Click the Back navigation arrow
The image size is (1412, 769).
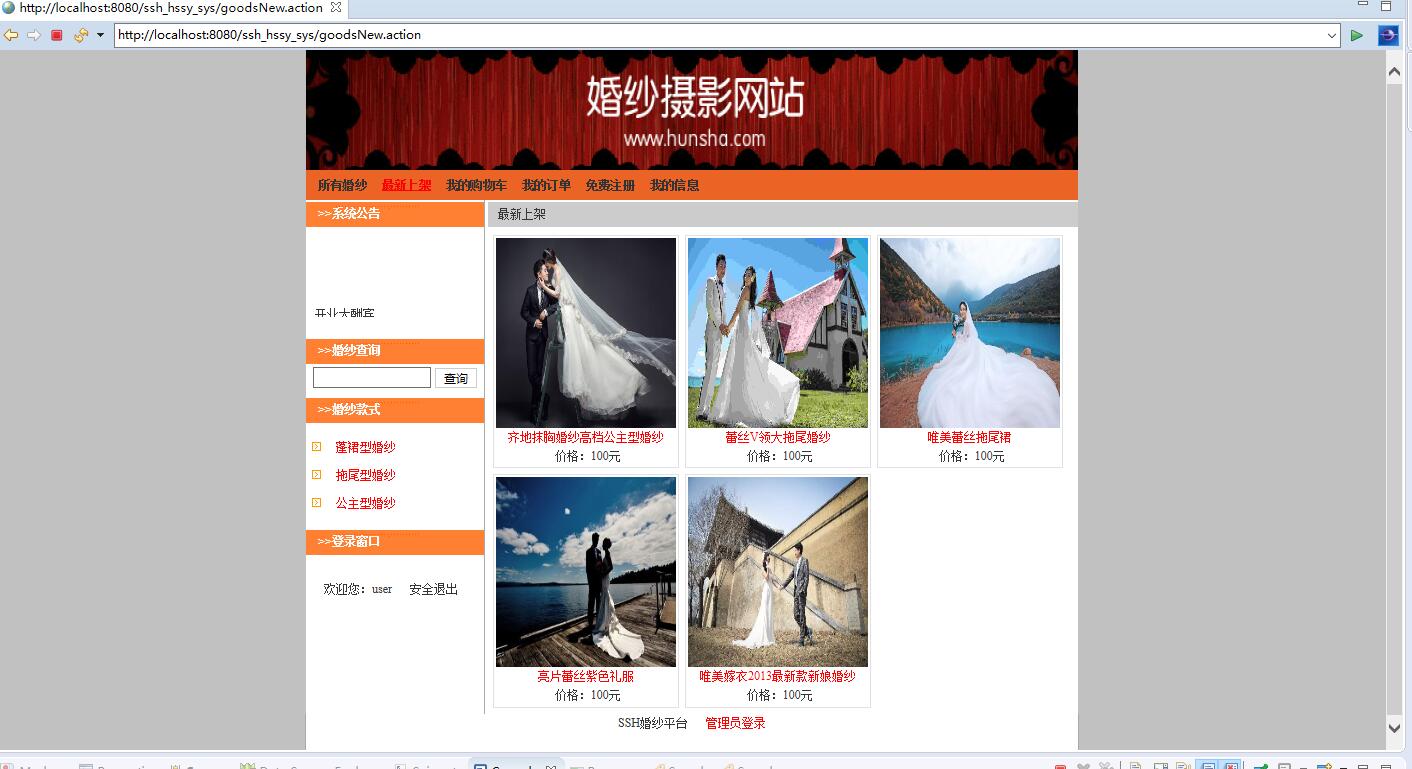(x=11, y=35)
